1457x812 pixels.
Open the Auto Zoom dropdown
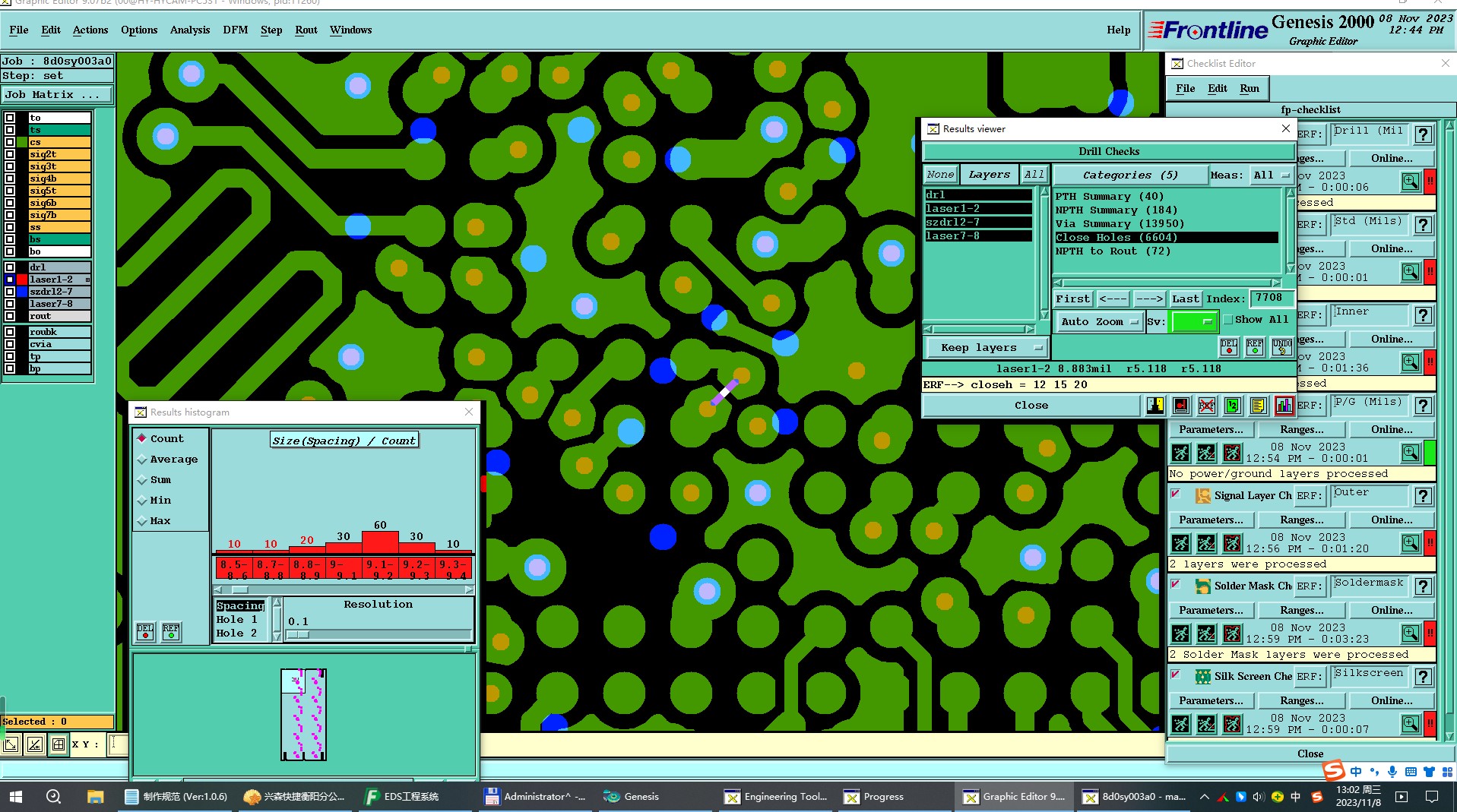point(1099,321)
